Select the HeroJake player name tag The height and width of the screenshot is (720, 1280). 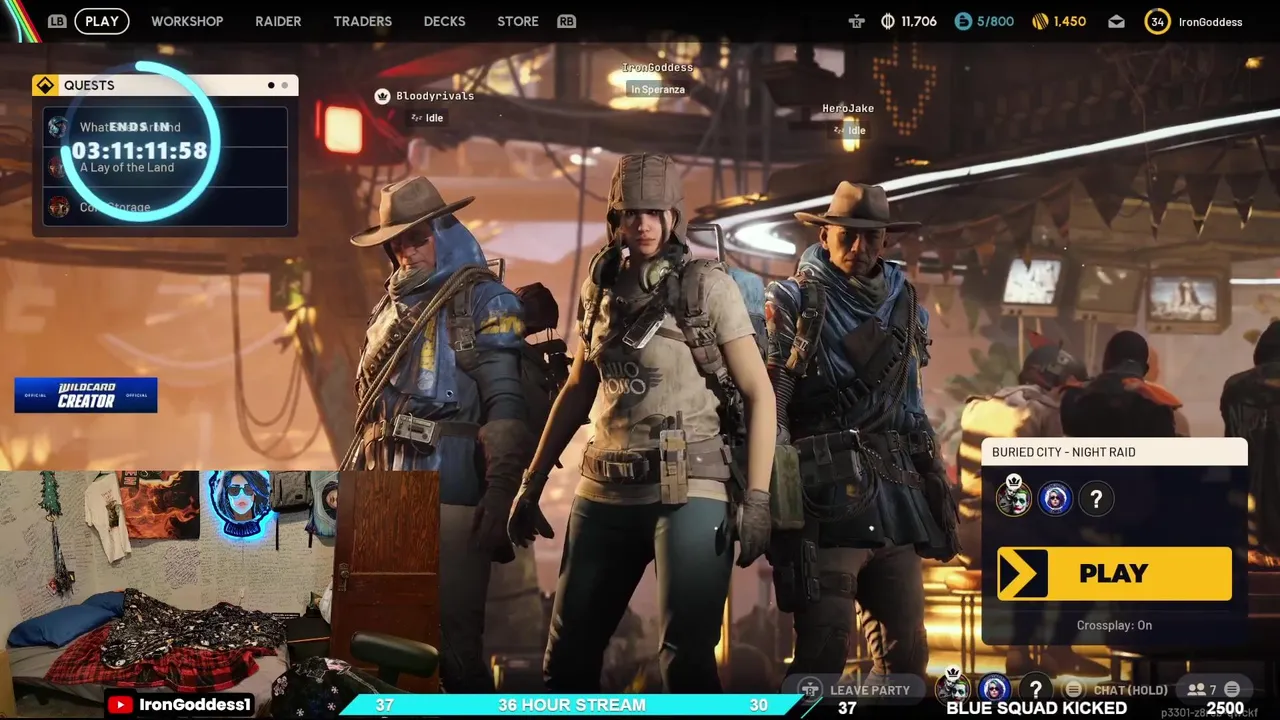coord(848,108)
